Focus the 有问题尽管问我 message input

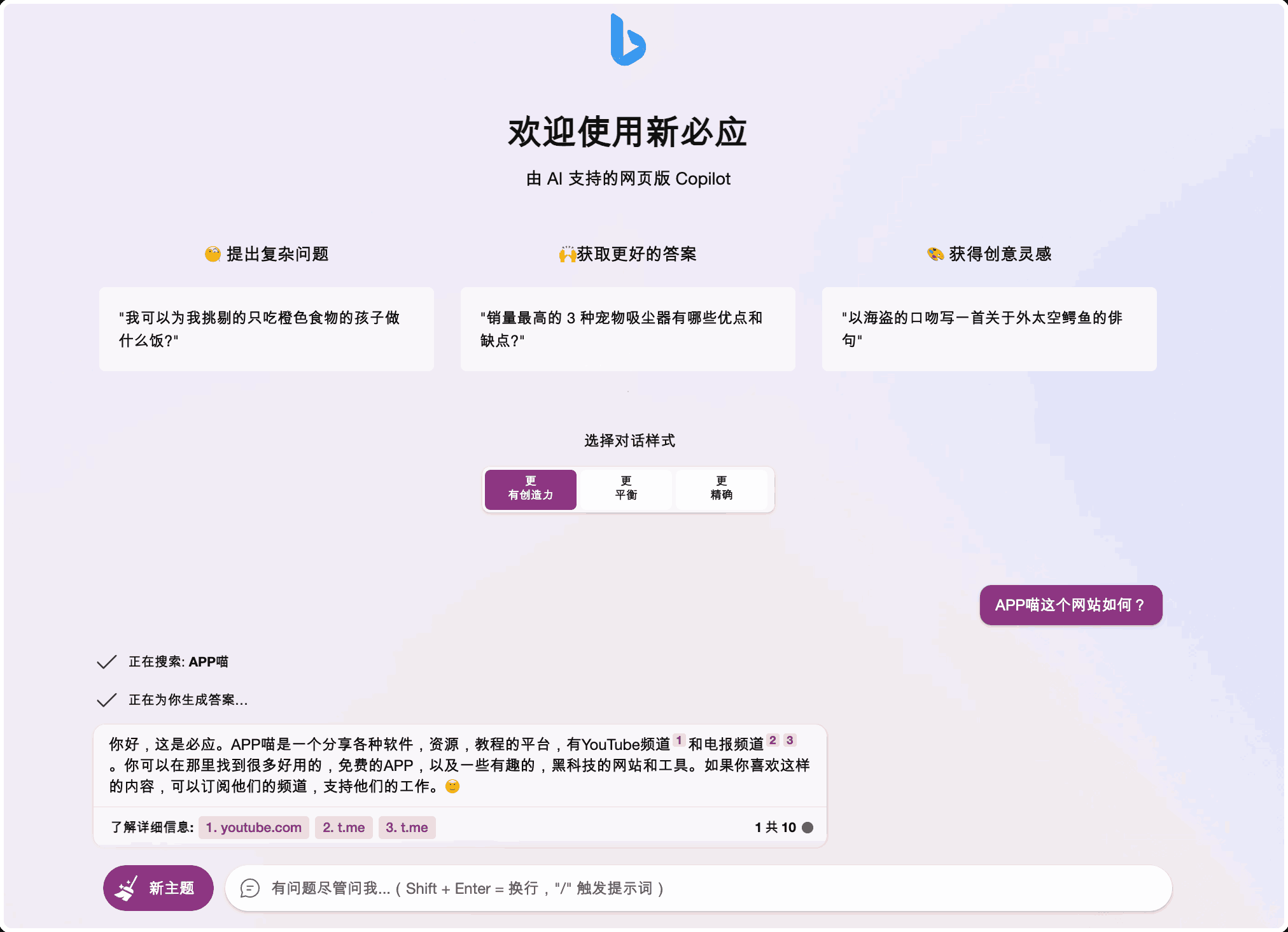tap(698, 888)
